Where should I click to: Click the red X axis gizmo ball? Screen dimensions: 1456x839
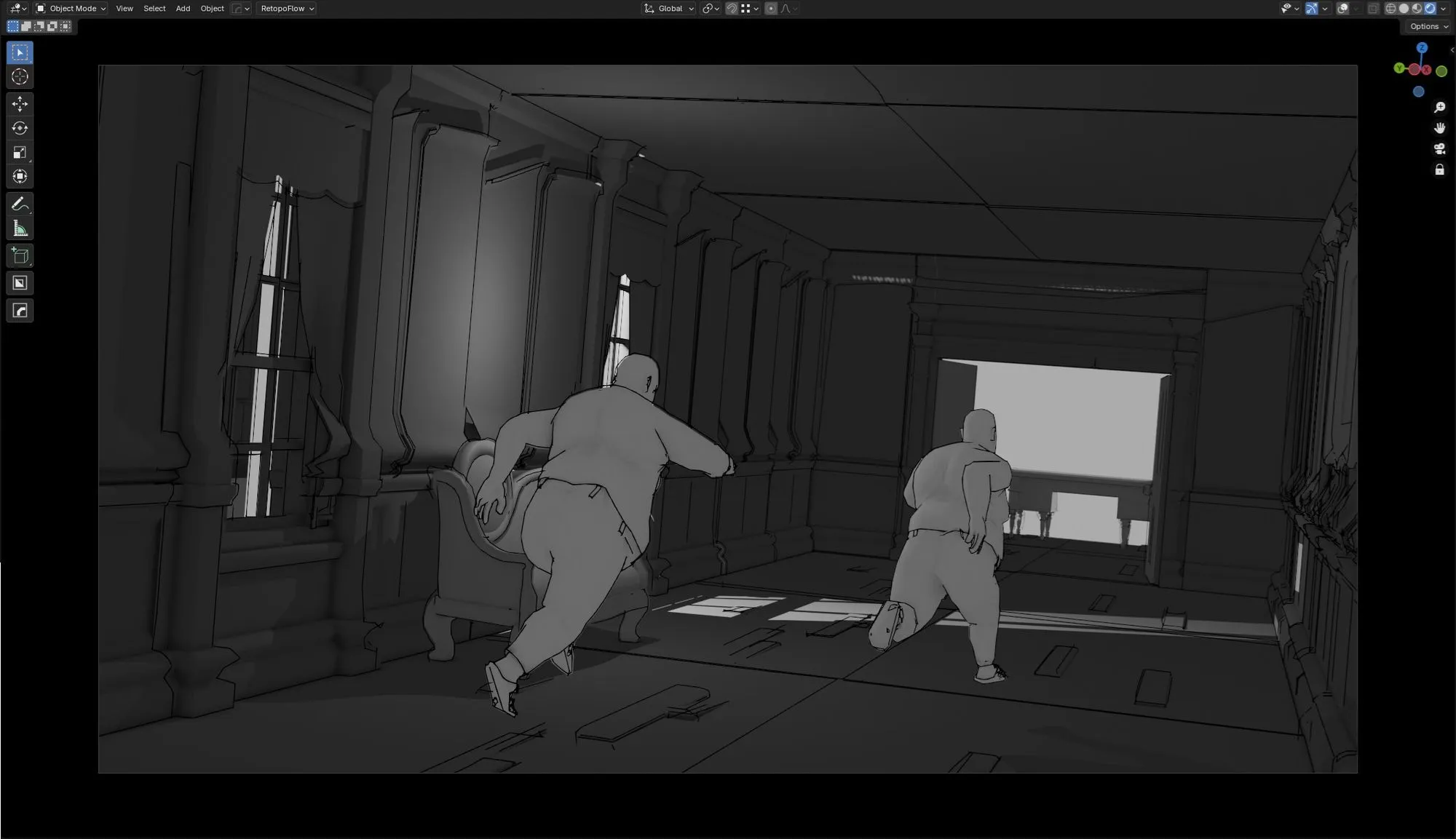pyautogui.click(x=1426, y=70)
